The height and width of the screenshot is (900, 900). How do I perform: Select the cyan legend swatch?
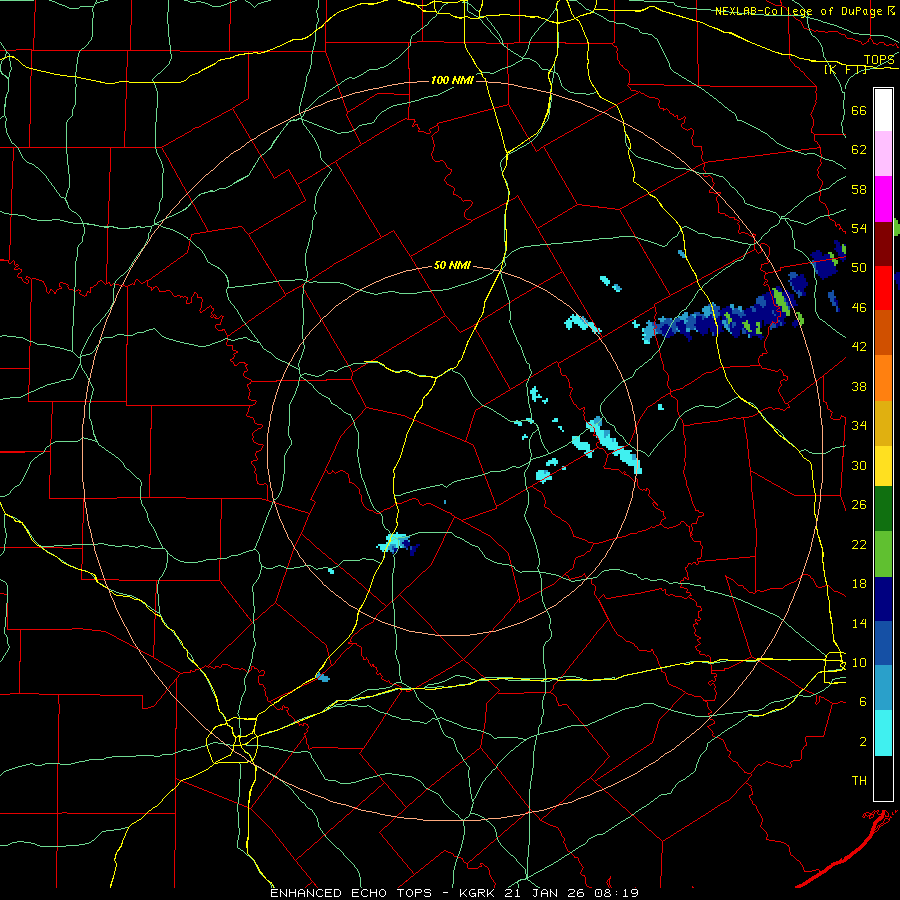[x=883, y=733]
